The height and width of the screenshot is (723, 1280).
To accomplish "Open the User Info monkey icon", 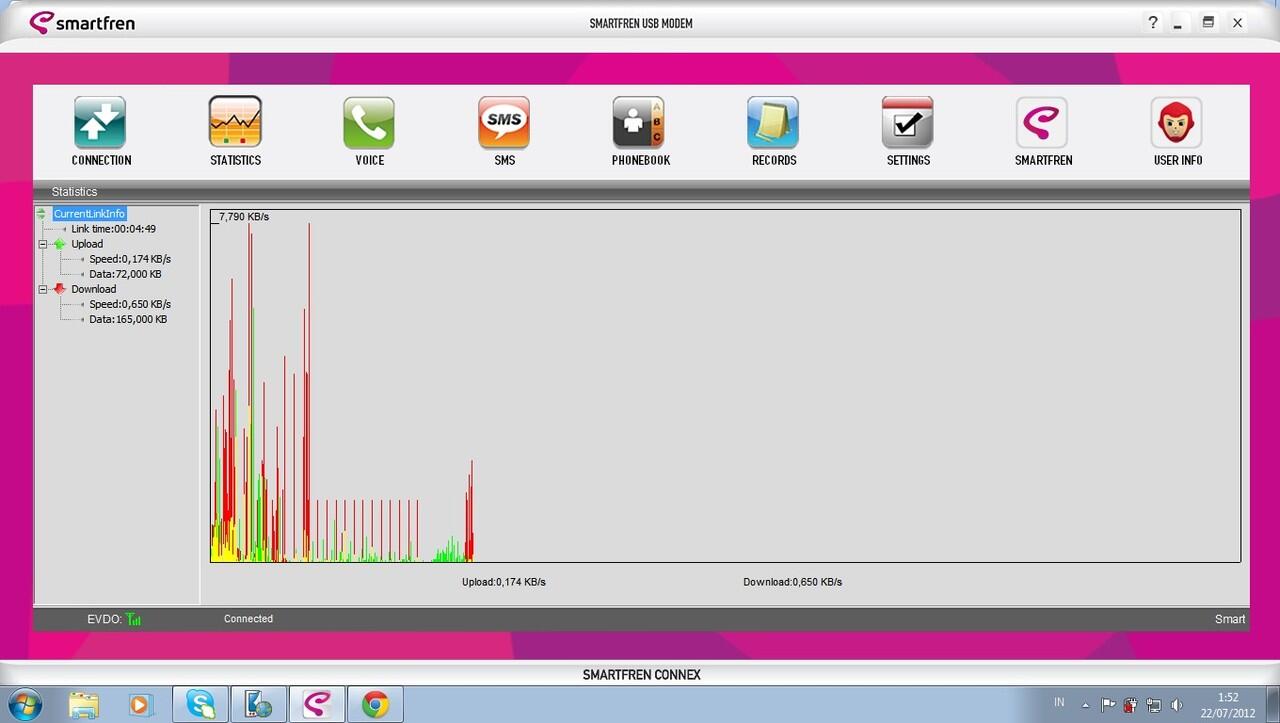I will tap(1177, 122).
